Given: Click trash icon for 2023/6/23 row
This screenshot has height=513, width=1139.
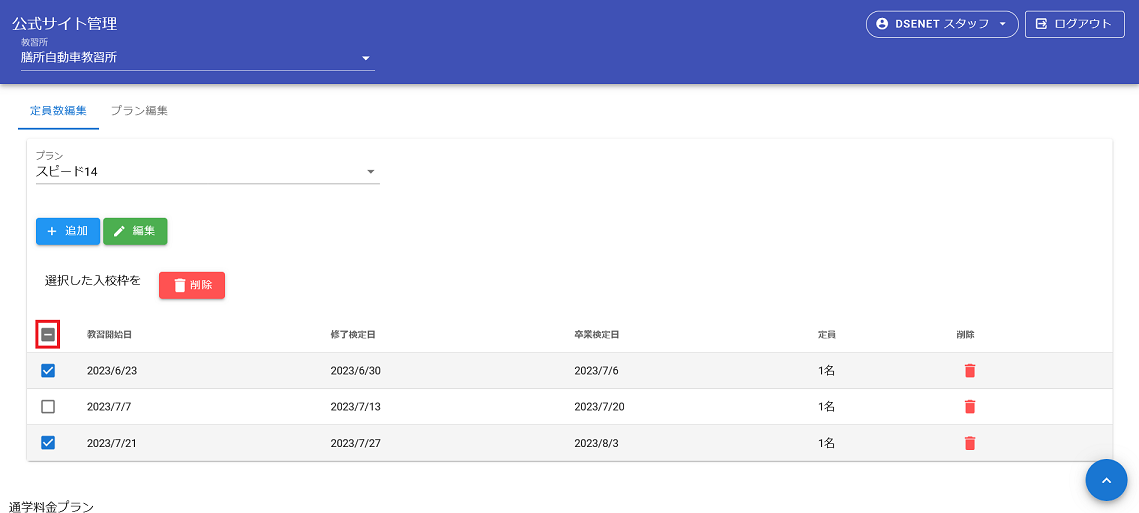Looking at the screenshot, I should (x=969, y=371).
